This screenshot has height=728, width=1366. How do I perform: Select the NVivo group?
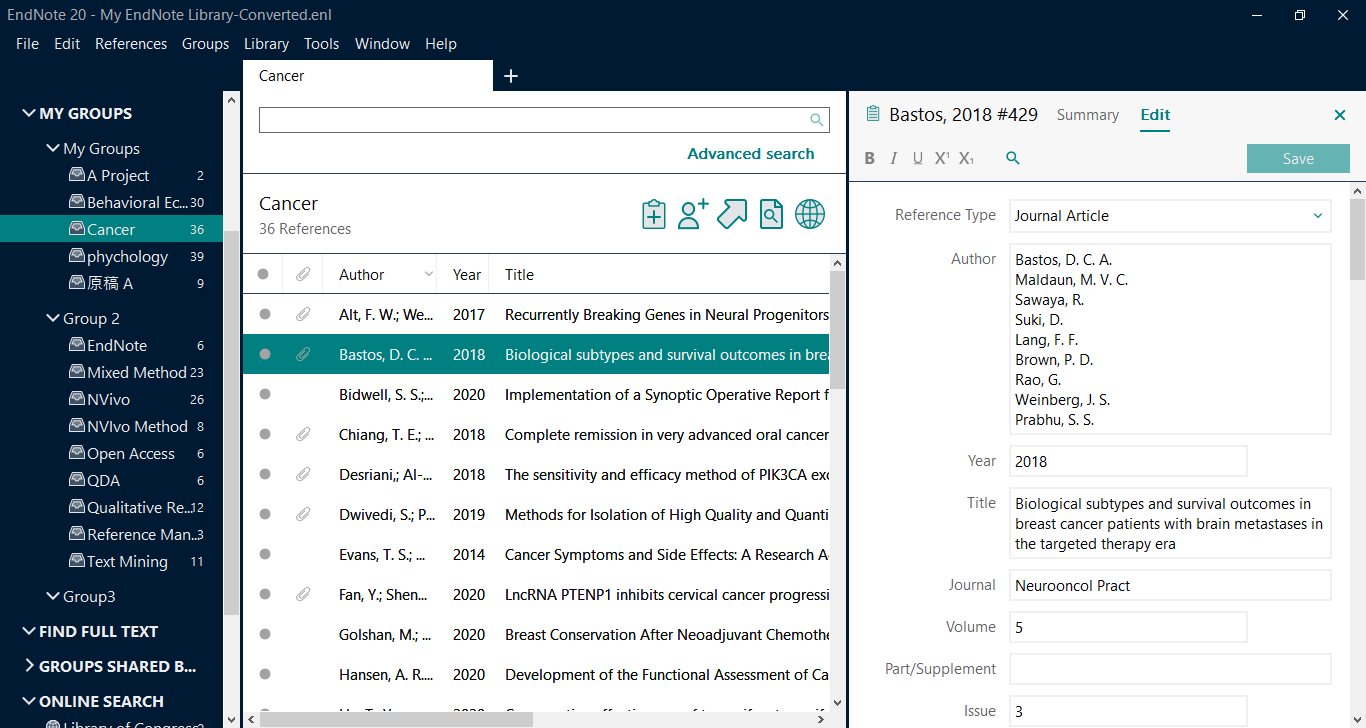click(x=112, y=399)
